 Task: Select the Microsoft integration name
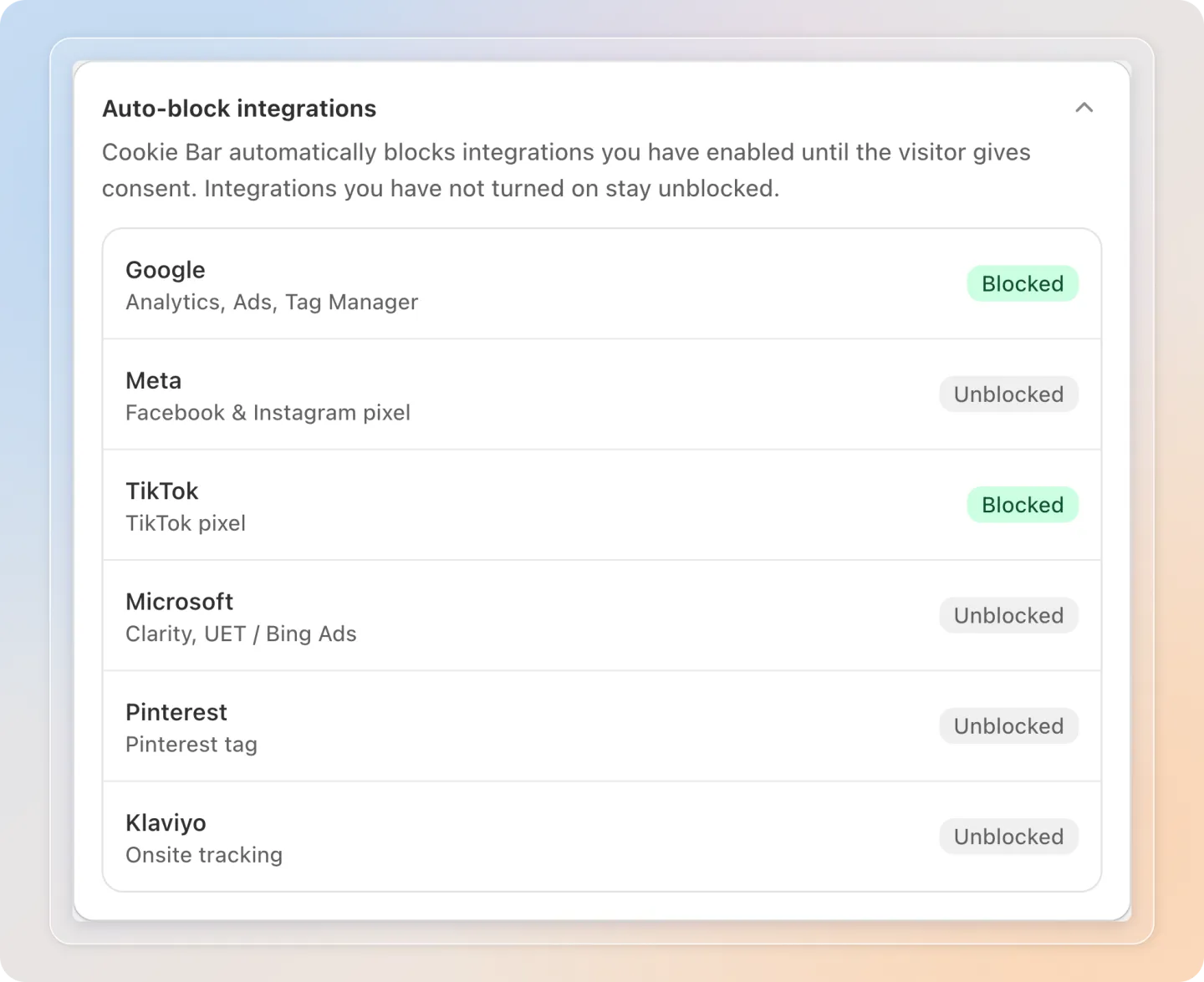pos(180,602)
